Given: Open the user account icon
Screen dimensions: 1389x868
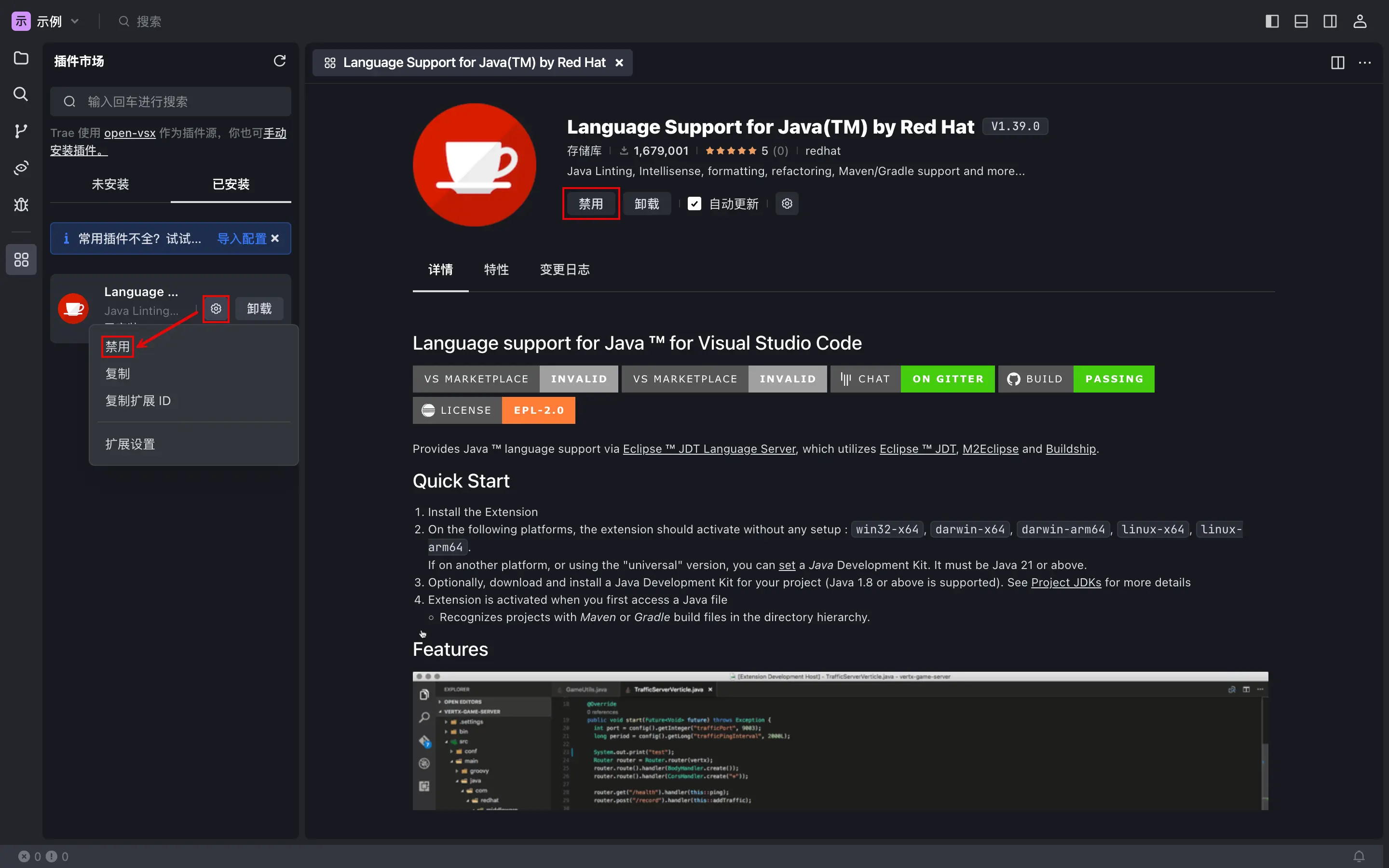Looking at the screenshot, I should pos(1360,21).
